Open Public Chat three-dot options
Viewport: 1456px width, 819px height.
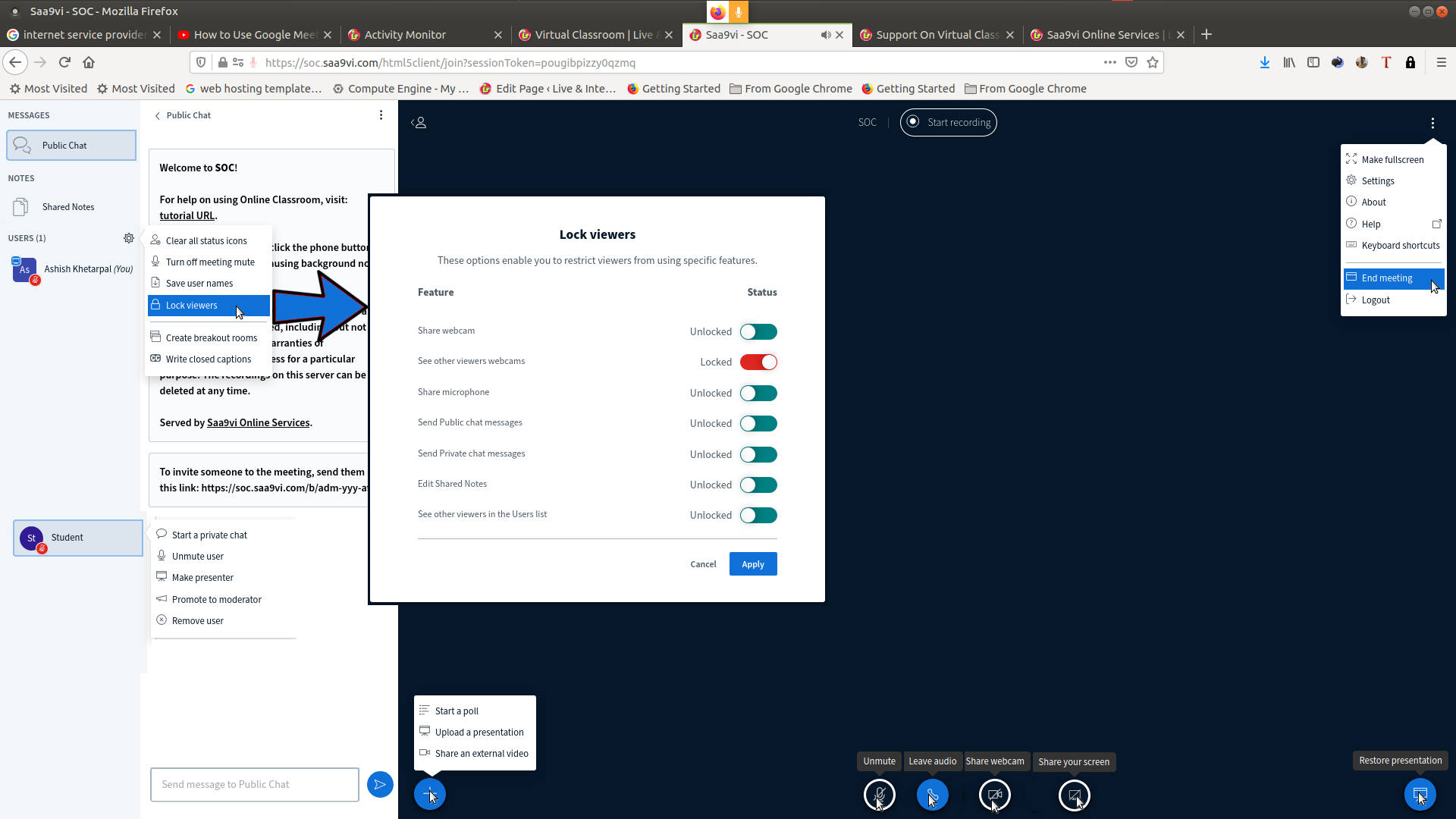point(381,115)
